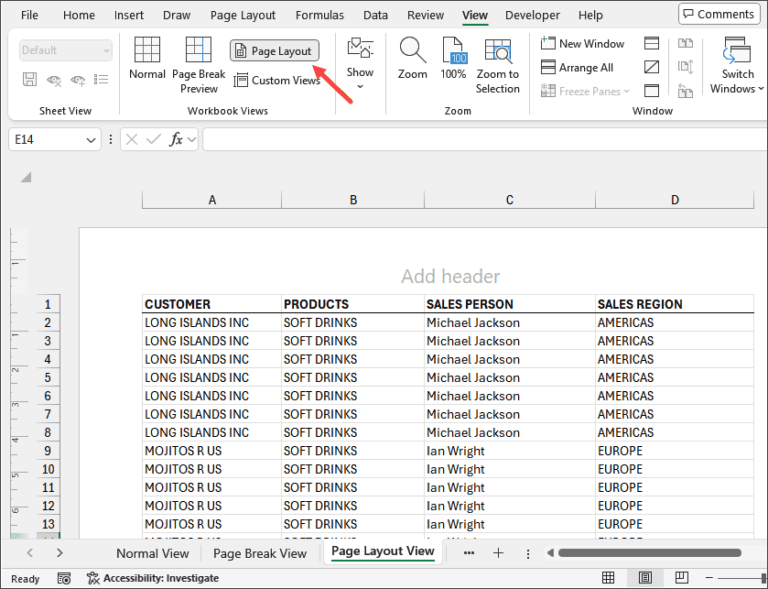
Task: Select the Normal View sheet tab
Action: pos(152,553)
